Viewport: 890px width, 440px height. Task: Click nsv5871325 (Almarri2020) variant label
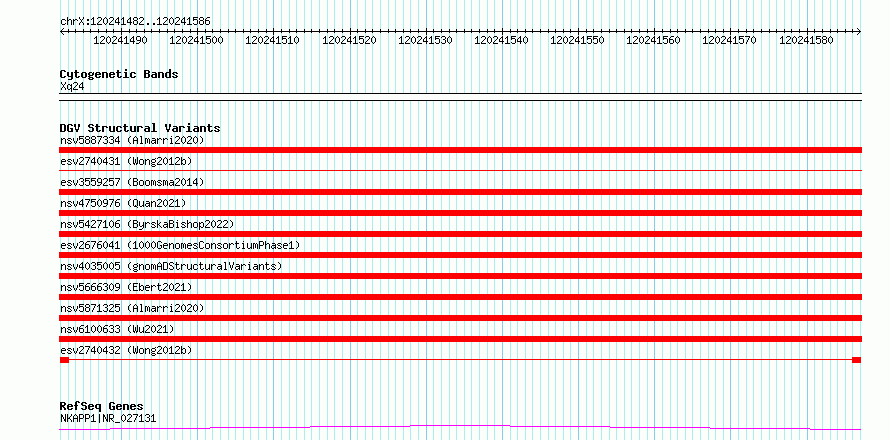(x=132, y=308)
